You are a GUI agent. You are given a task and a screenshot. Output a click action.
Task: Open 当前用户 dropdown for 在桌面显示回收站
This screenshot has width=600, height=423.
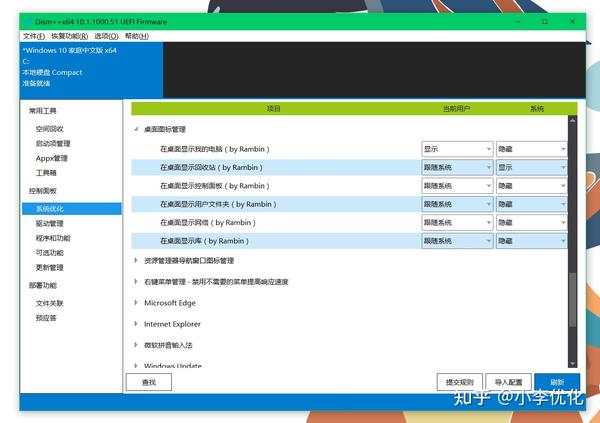pos(457,167)
